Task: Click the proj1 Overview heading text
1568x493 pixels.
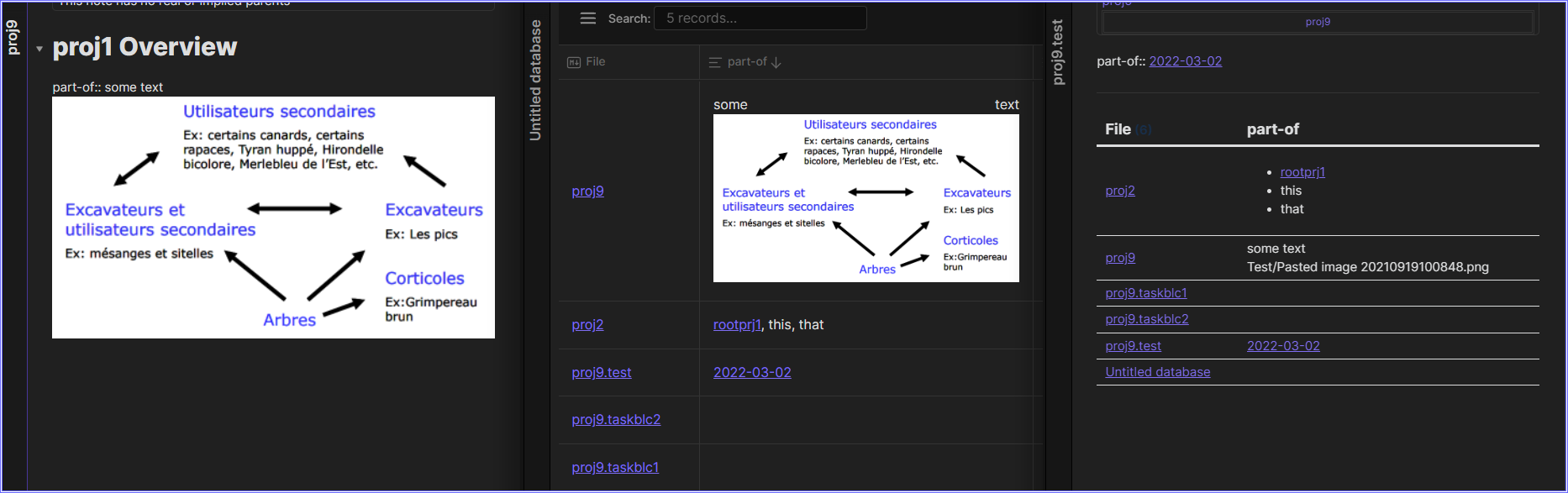Action: coord(145,47)
